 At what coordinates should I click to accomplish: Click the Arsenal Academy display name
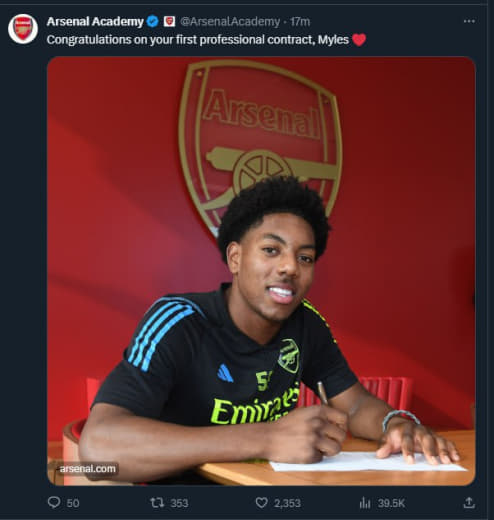[95, 22]
